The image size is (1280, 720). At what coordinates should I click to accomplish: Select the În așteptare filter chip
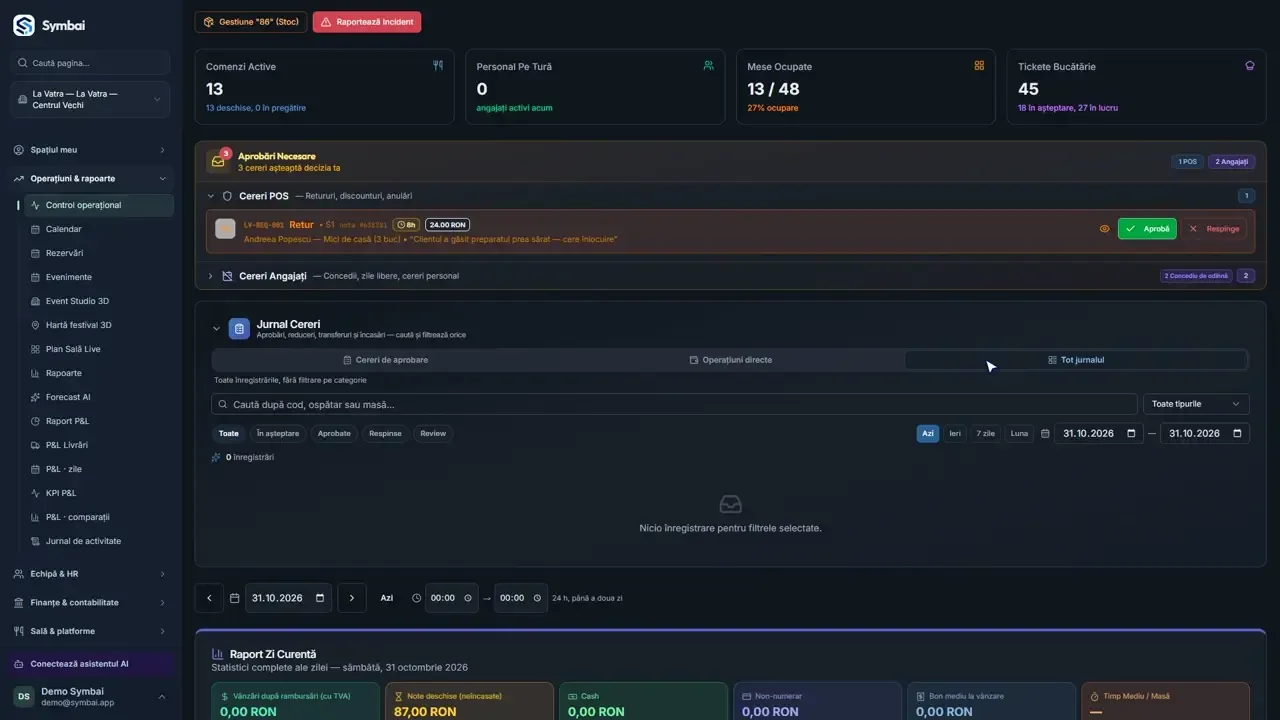(x=278, y=433)
